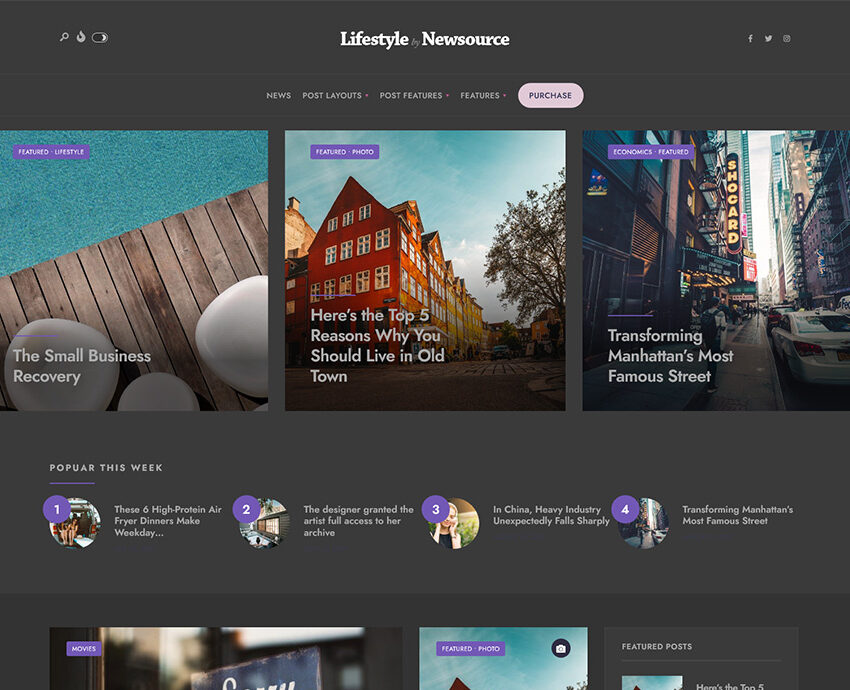
Task: Click the camera icon on photo post
Action: [560, 649]
